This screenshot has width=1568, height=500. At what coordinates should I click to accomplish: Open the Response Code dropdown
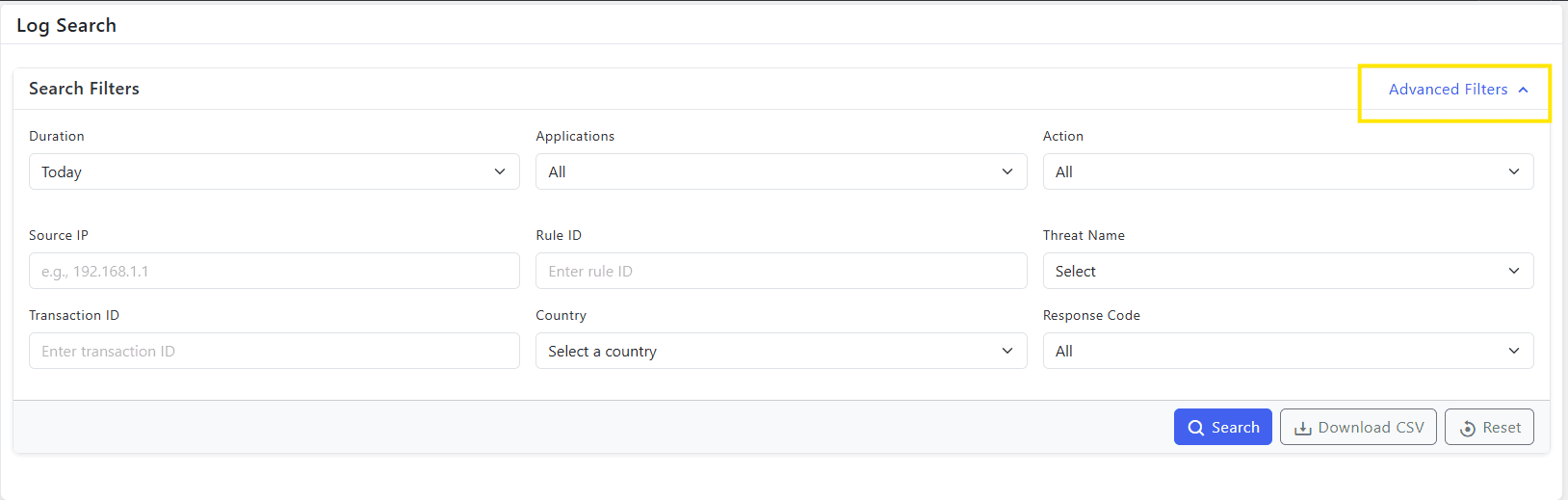click(1289, 351)
